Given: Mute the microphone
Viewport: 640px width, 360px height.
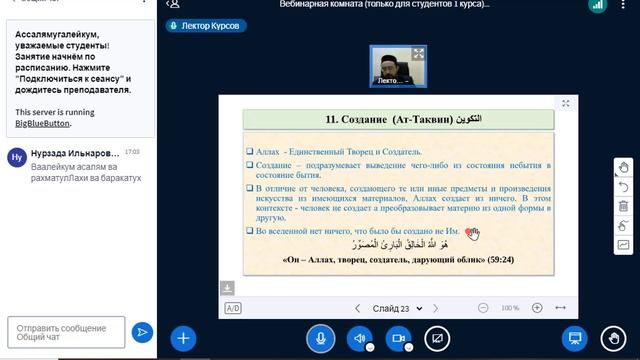Looking at the screenshot, I should 321,338.
